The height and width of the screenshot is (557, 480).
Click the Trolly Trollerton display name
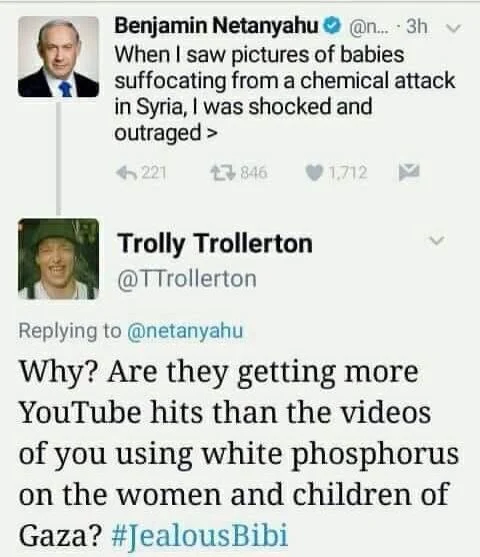215,243
